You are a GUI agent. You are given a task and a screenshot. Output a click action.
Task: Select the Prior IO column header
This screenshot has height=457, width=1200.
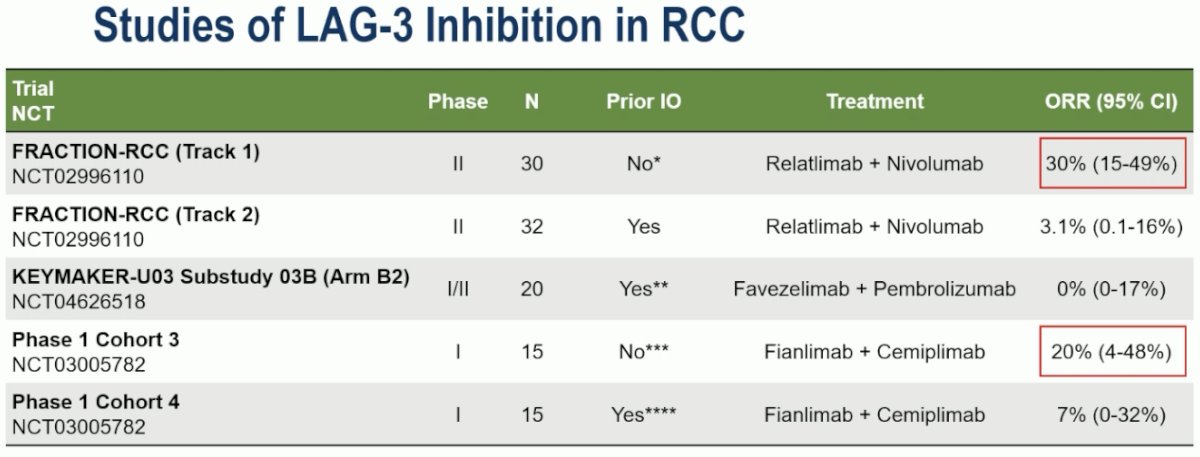[x=643, y=101]
